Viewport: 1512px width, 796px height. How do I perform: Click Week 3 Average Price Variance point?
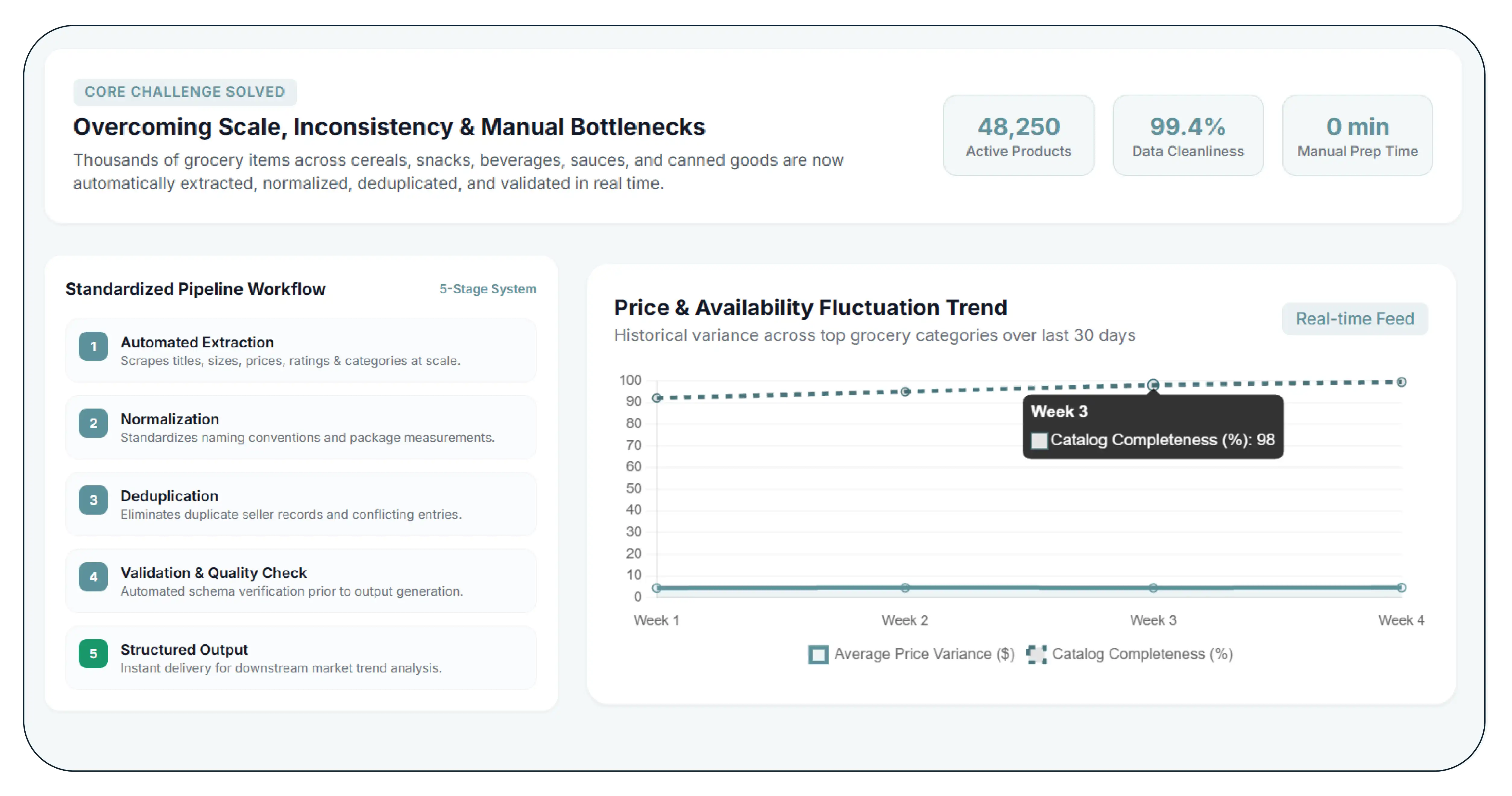click(x=1153, y=588)
